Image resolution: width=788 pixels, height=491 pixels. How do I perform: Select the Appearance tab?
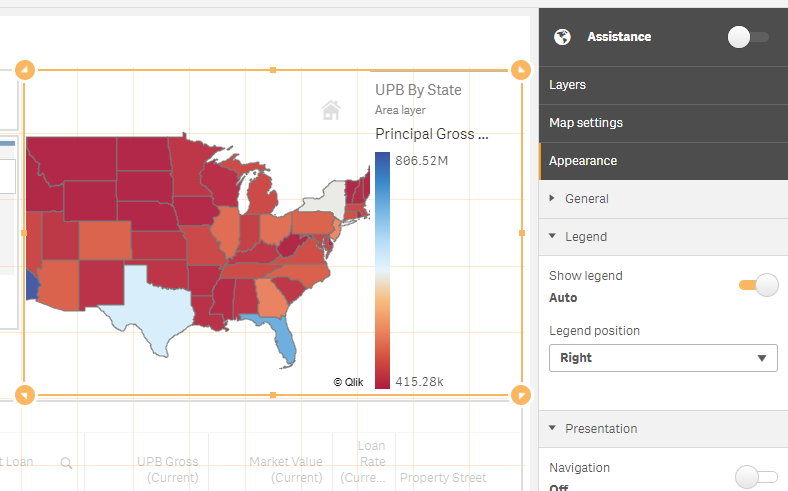pos(583,161)
